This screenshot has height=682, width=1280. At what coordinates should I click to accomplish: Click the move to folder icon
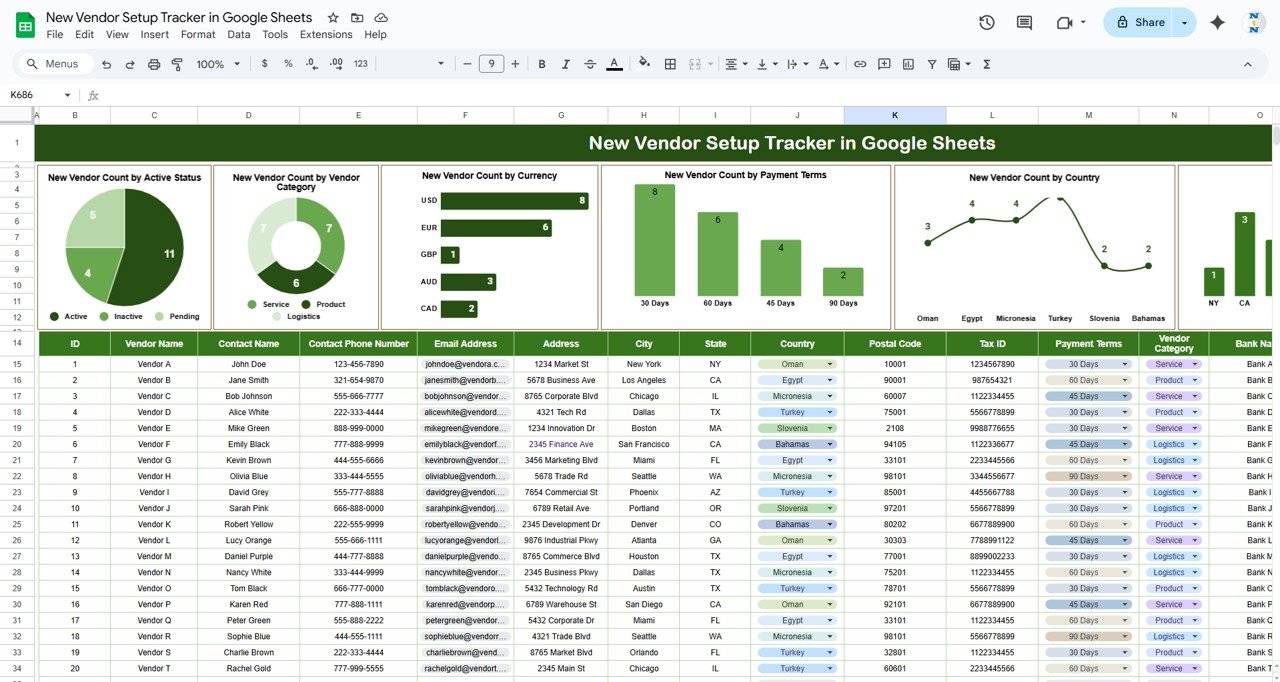pos(357,18)
